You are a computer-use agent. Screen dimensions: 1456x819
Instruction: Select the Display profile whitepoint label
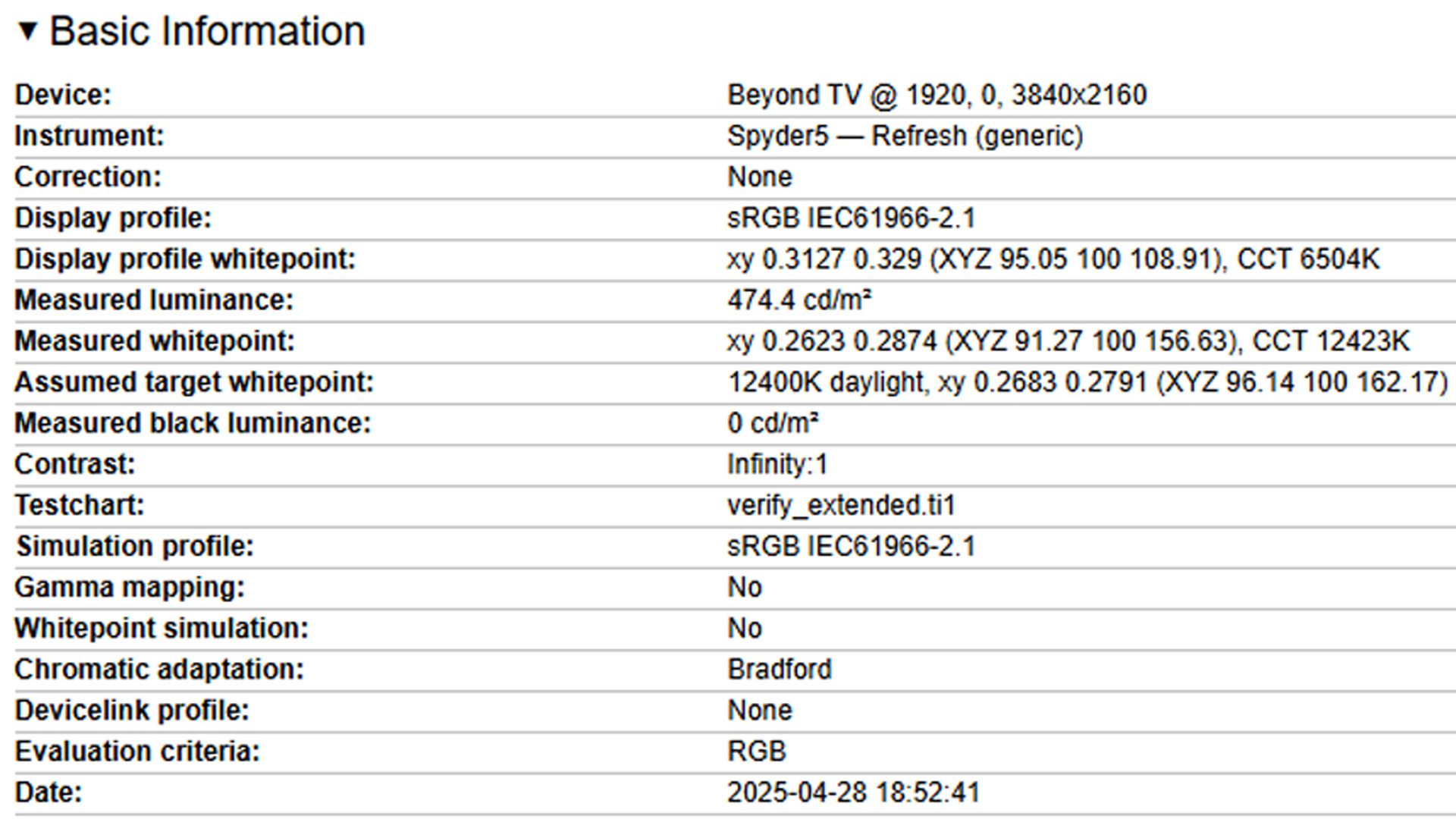coord(185,259)
